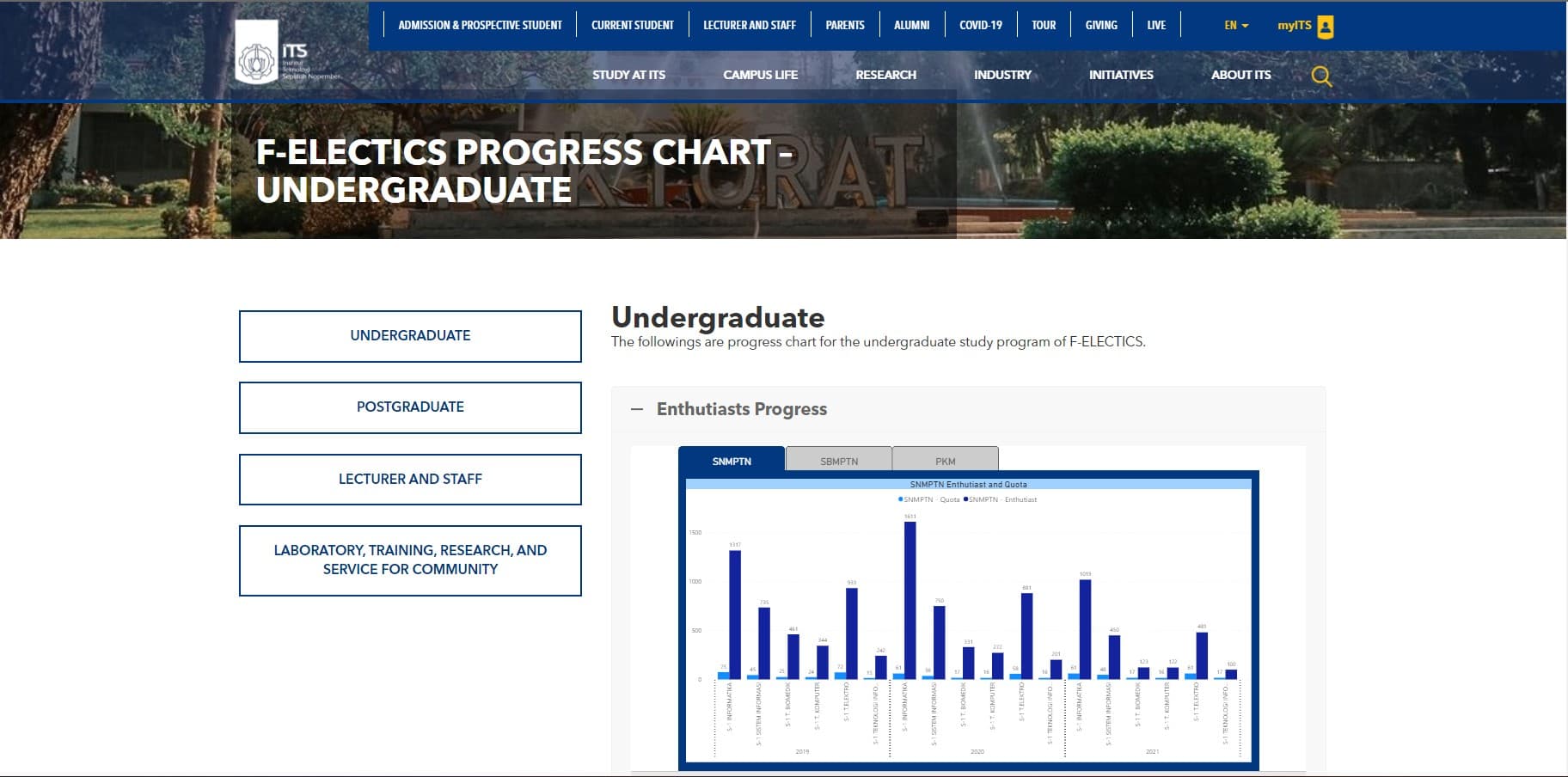Click the bar labeled 750
Image resolution: width=1568 pixels, height=777 pixels.
(940, 642)
